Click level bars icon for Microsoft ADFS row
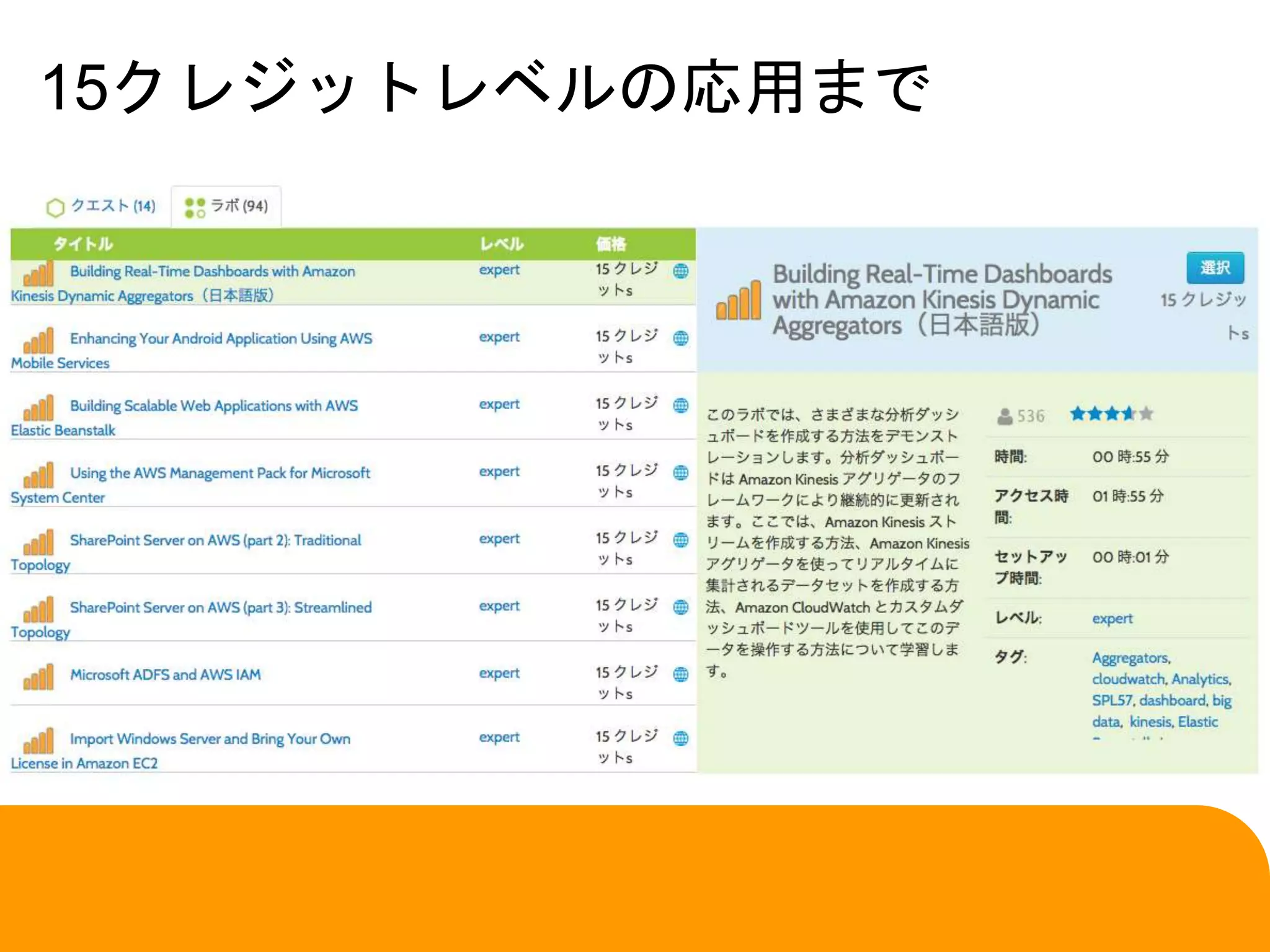 [x=38, y=677]
